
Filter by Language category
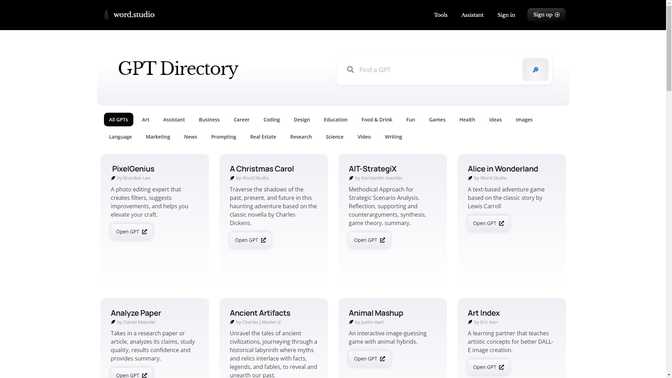pos(120,137)
